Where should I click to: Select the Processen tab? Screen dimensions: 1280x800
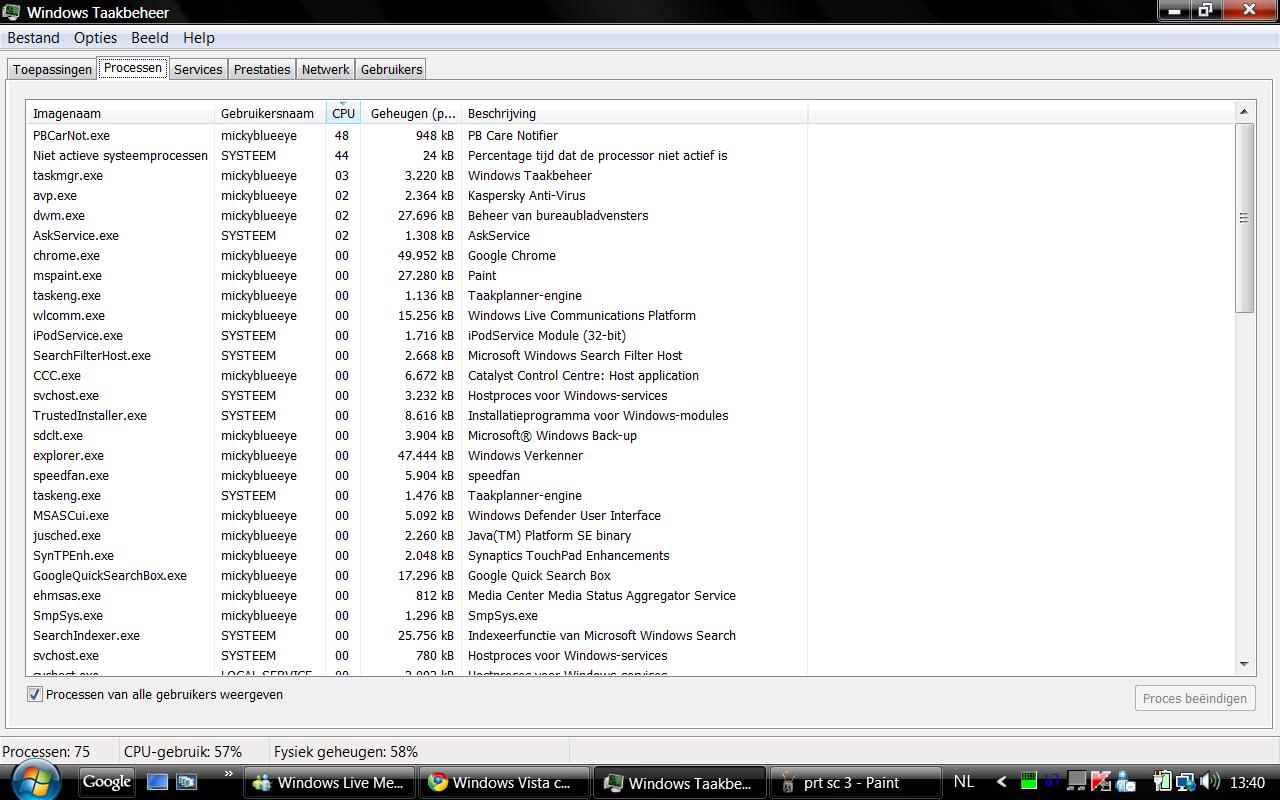pos(133,68)
